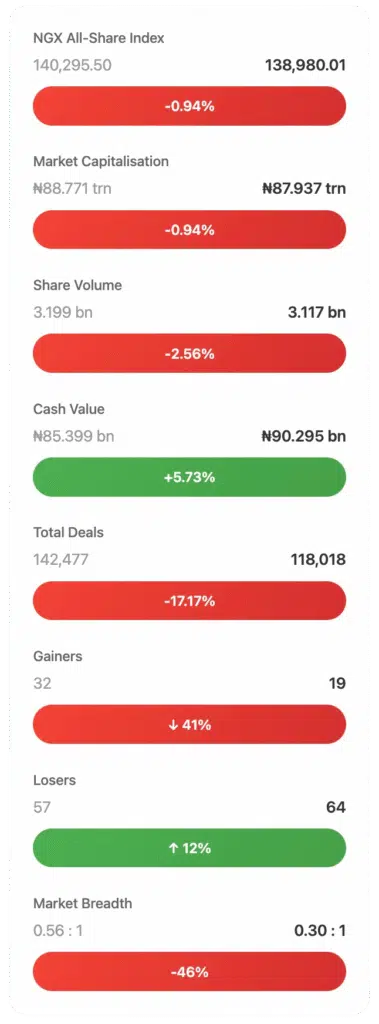
Task: Click the Gainers current count 19
Action: [x=337, y=684]
